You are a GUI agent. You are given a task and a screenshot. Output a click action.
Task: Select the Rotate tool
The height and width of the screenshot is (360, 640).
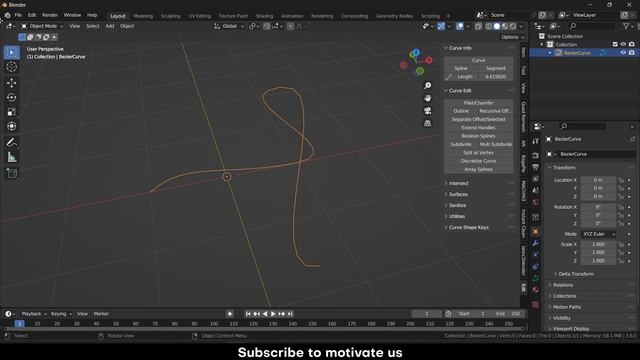[11, 97]
